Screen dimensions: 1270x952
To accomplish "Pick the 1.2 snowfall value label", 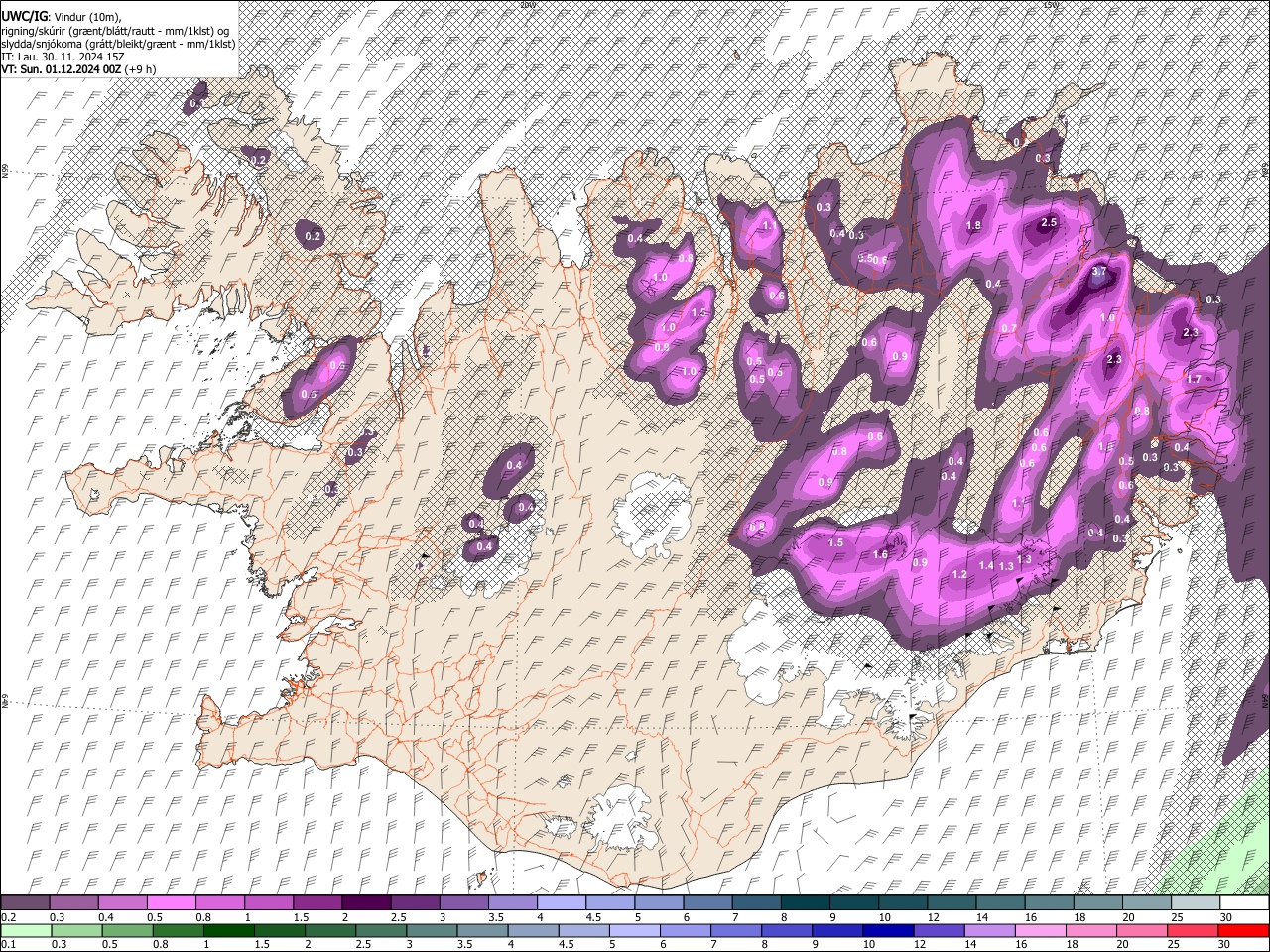I will coord(959,575).
